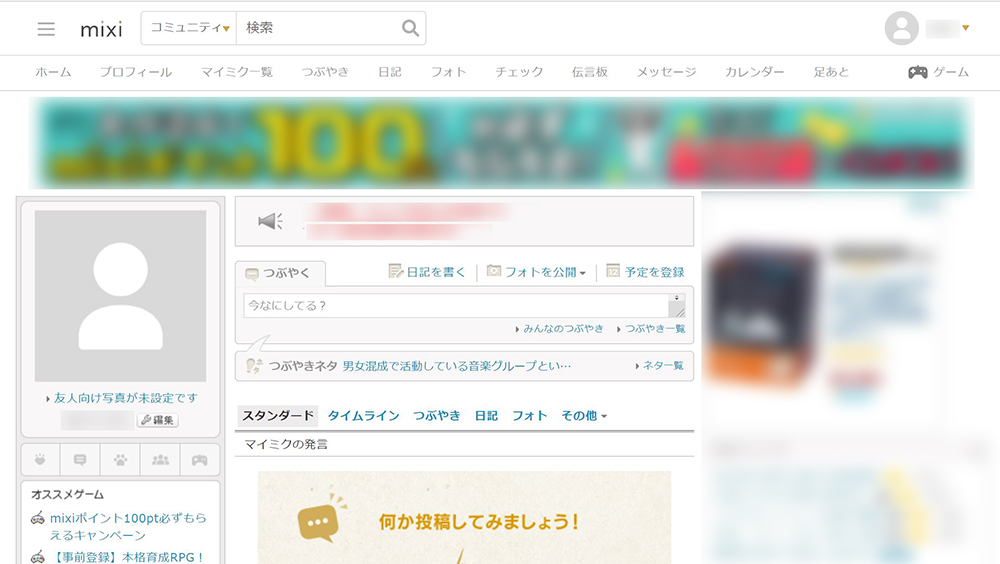Click the search magnifier icon
The width and height of the screenshot is (1000, 564).
pyautogui.click(x=410, y=28)
